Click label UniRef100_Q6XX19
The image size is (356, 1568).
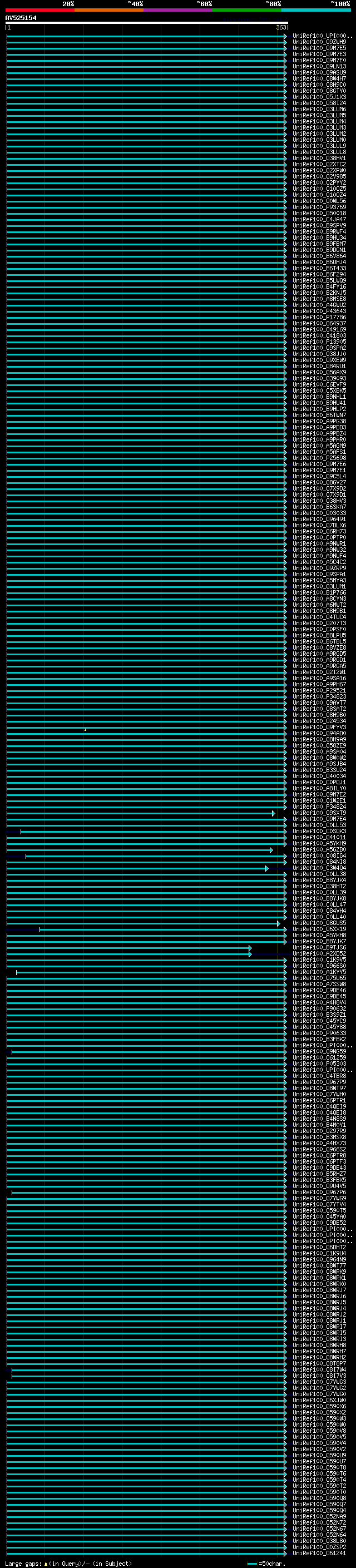tap(319, 929)
